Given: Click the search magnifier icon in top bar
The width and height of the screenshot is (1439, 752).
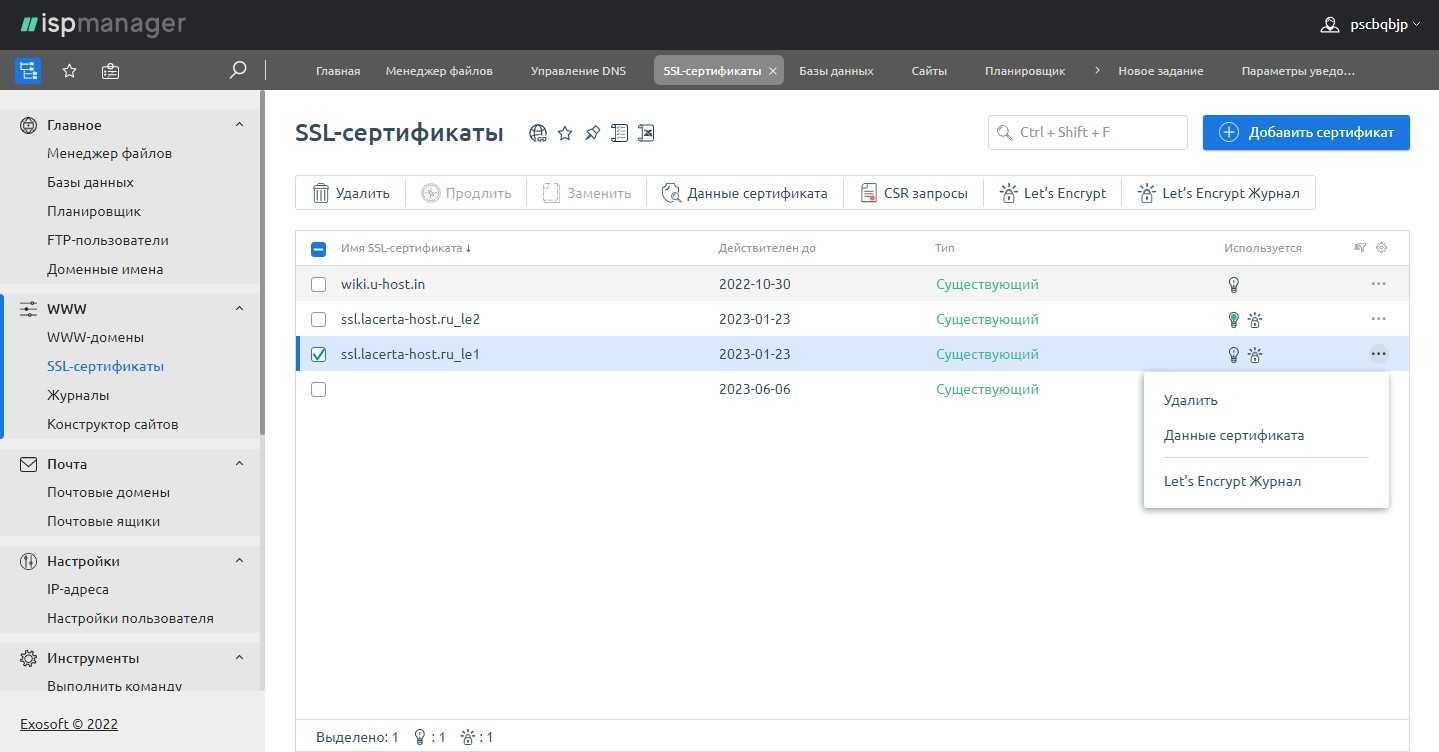Looking at the screenshot, I should pyautogui.click(x=238, y=71).
